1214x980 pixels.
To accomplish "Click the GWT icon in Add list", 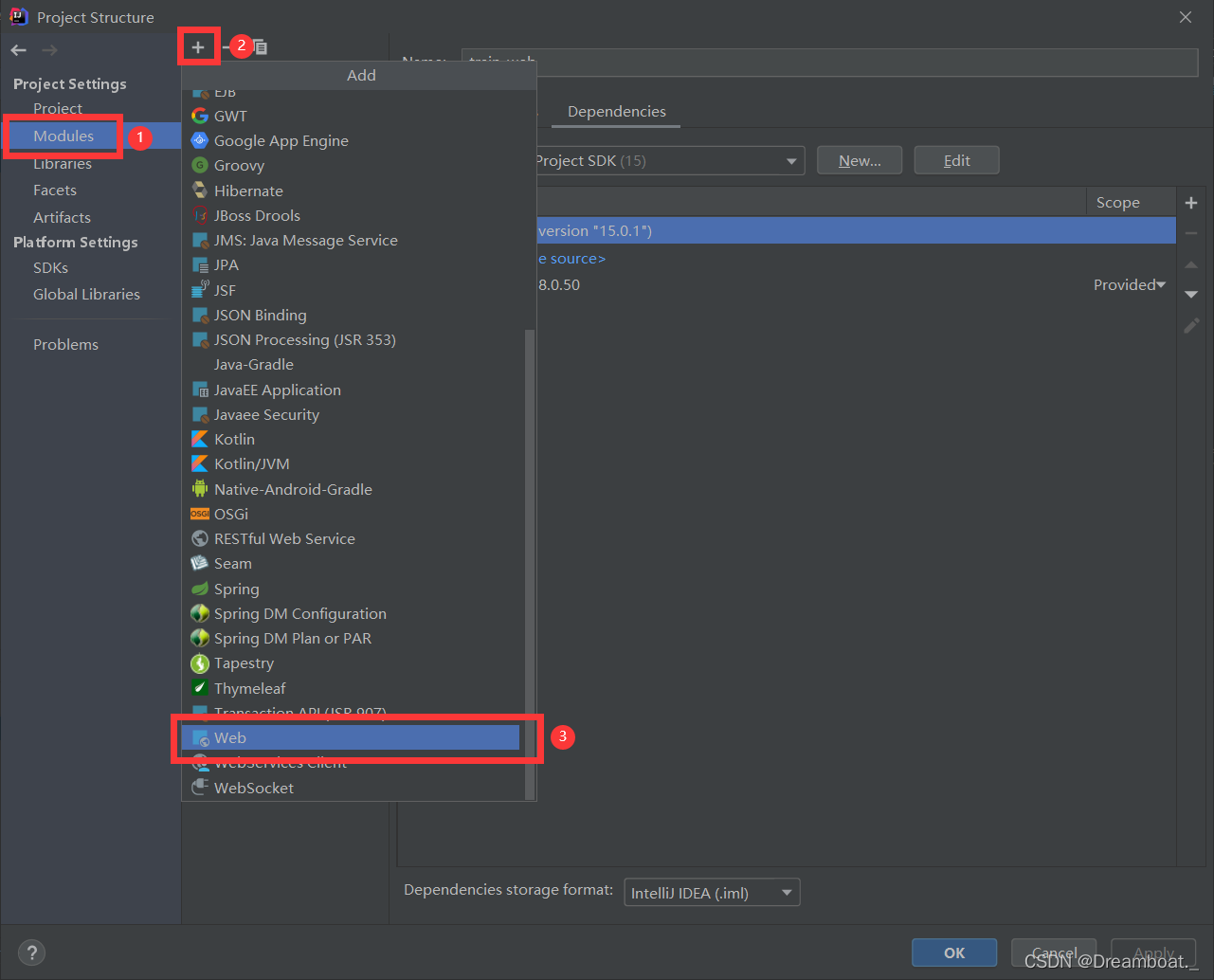I will click(200, 116).
